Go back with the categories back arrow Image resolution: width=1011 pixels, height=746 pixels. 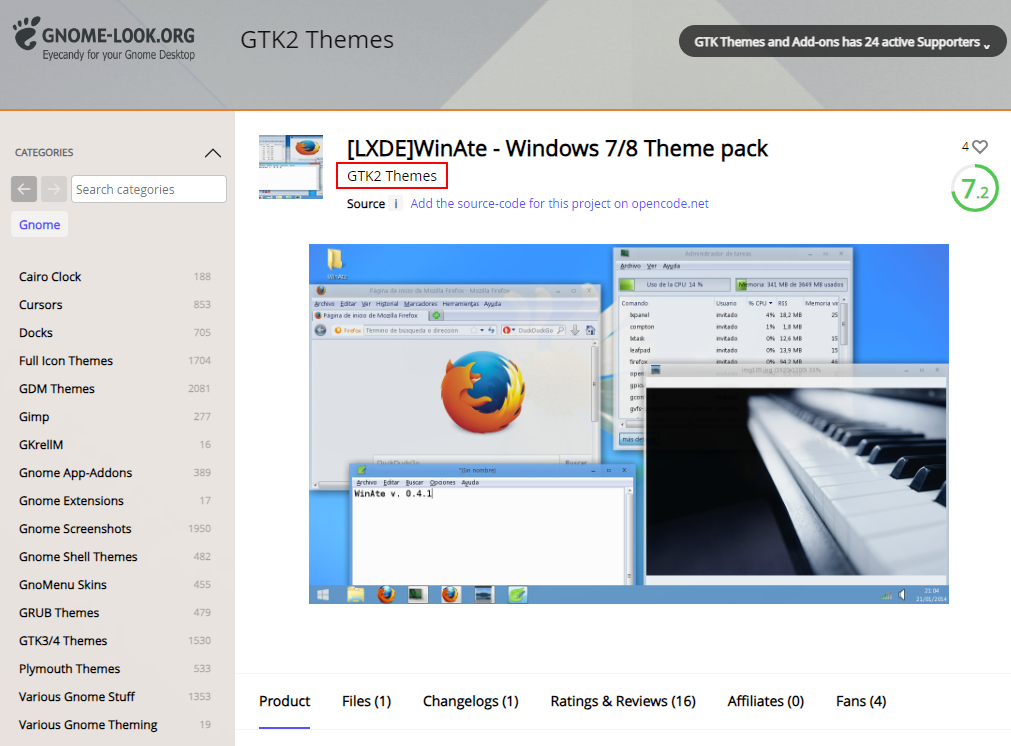point(24,189)
